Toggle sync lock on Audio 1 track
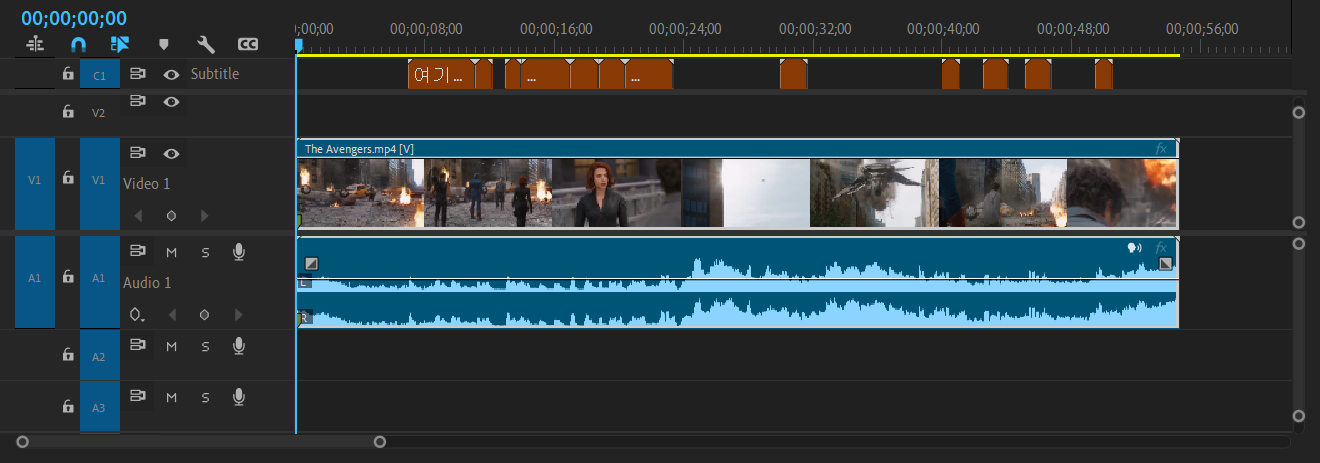Screen dimensions: 1320x463 [x=138, y=252]
